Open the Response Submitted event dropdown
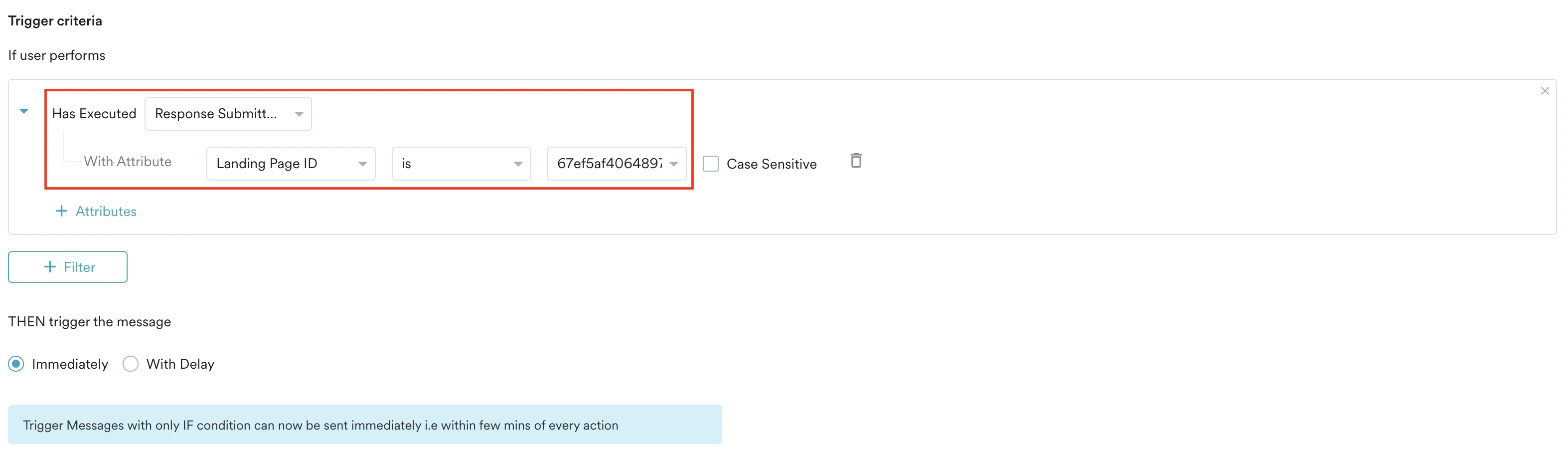Viewport: 1568px width, 468px height. [228, 113]
